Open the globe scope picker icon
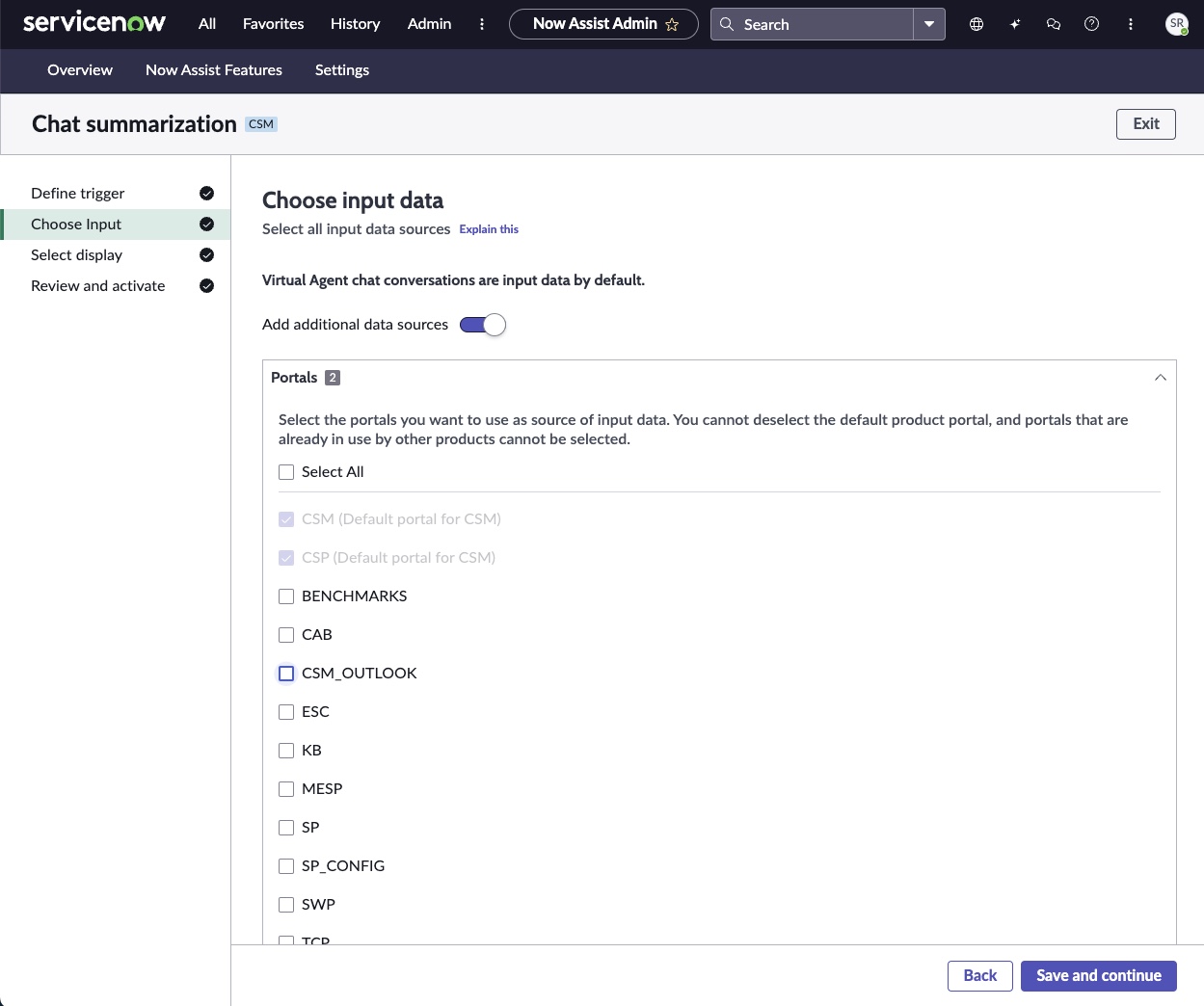Image resolution: width=1204 pixels, height=1006 pixels. point(977,24)
